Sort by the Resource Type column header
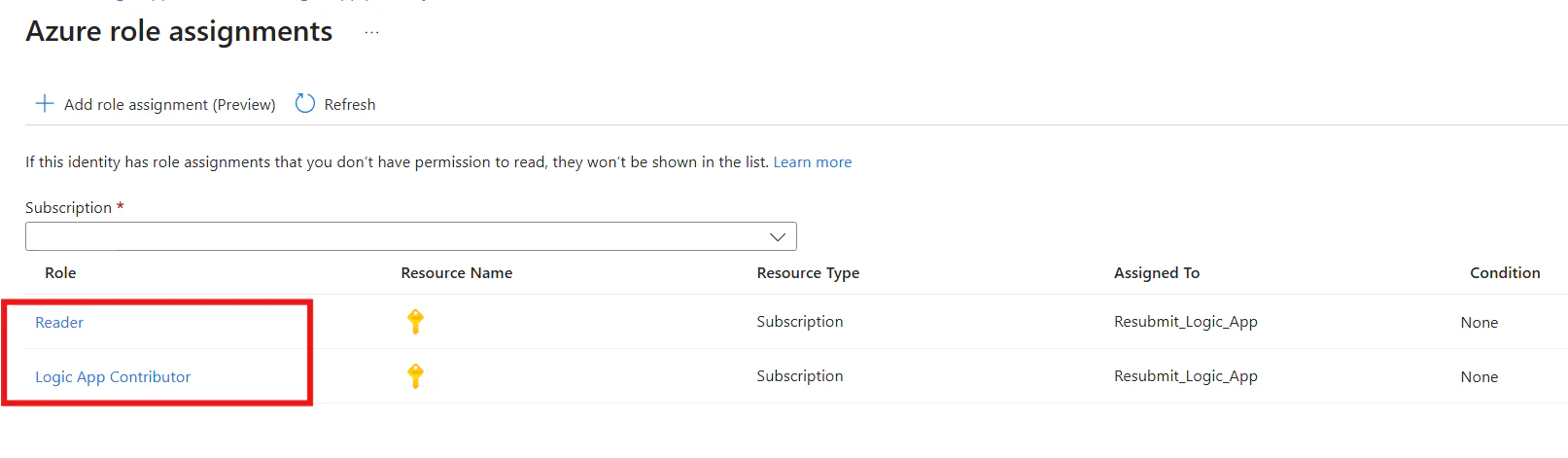1568x458 pixels. click(809, 273)
